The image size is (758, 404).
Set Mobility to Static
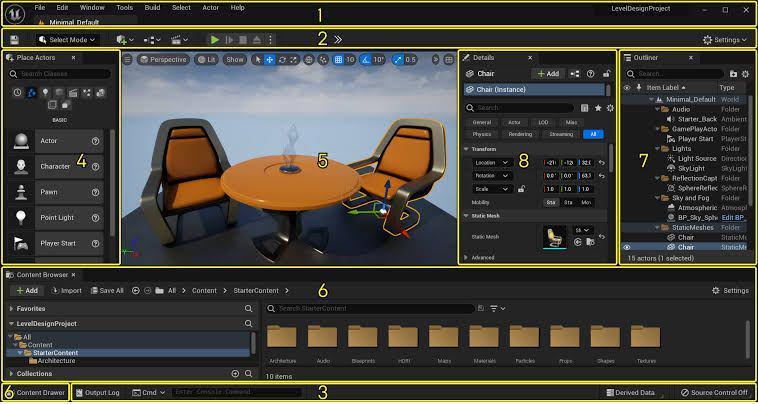551,202
